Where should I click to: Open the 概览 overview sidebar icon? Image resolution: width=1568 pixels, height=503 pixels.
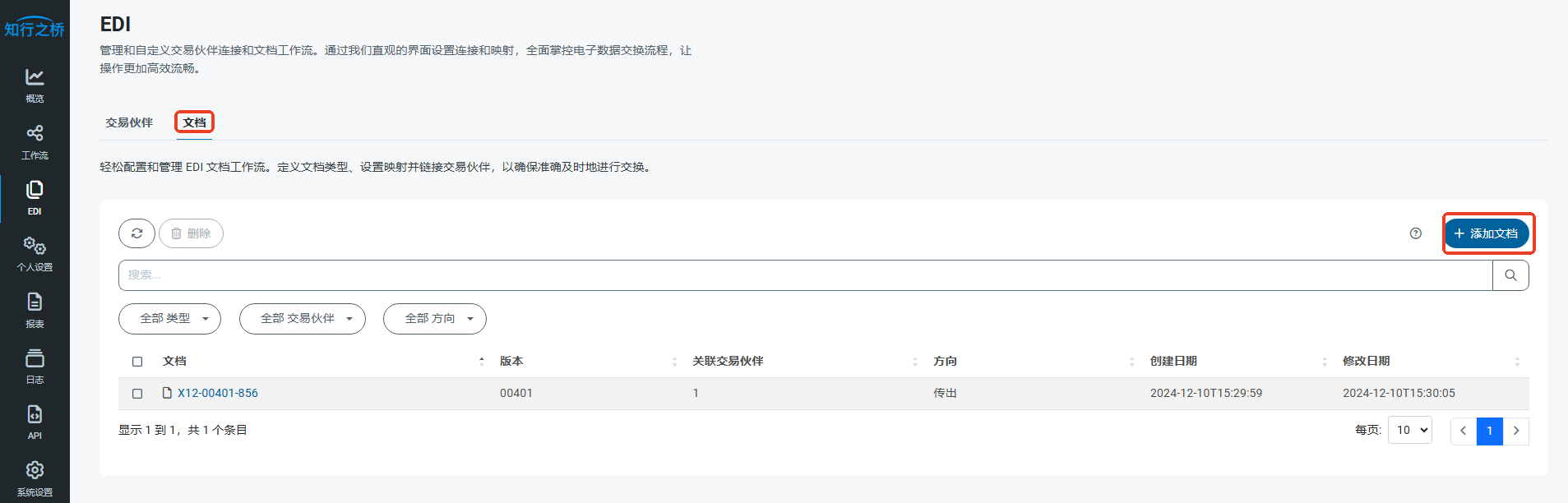pyautogui.click(x=35, y=85)
